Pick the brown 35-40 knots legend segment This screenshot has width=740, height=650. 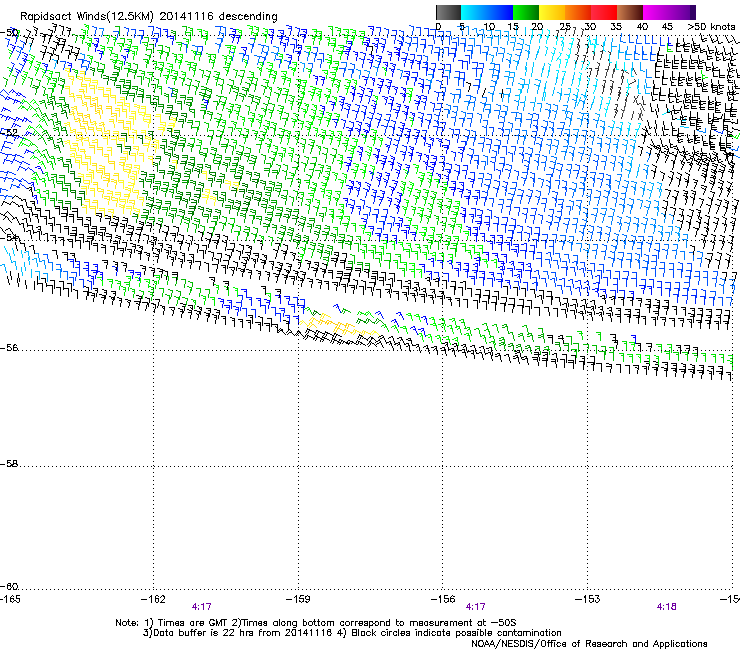coord(630,12)
